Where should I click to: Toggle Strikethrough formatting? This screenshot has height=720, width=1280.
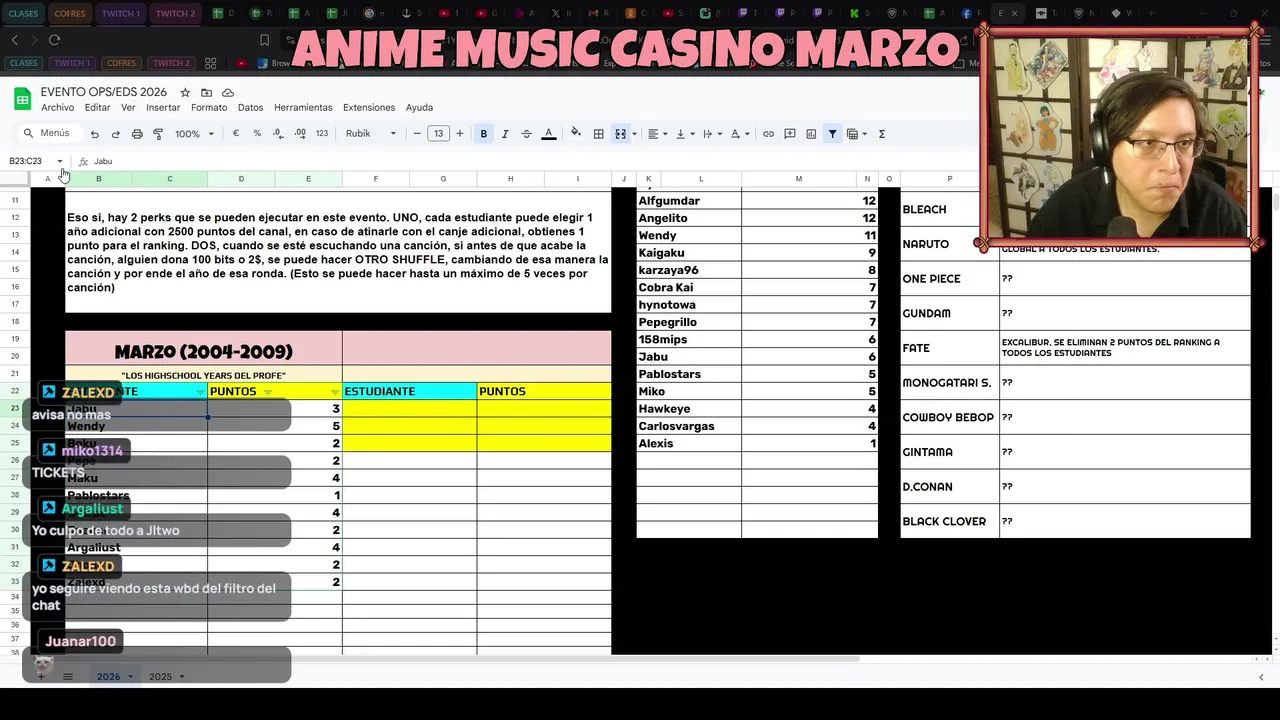(526, 134)
